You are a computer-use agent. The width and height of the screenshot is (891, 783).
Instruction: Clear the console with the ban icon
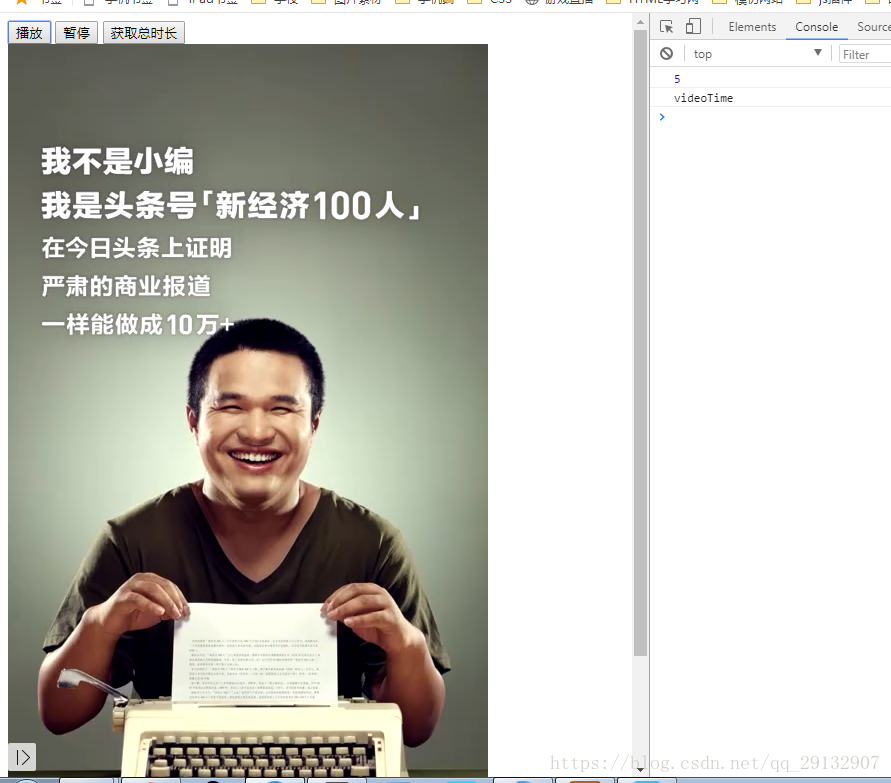coord(667,53)
